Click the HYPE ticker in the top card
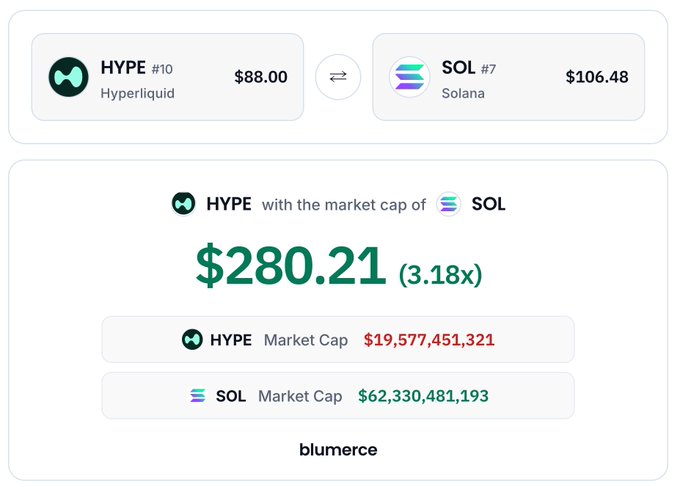This screenshot has width=680, height=487. pyautogui.click(x=123, y=68)
